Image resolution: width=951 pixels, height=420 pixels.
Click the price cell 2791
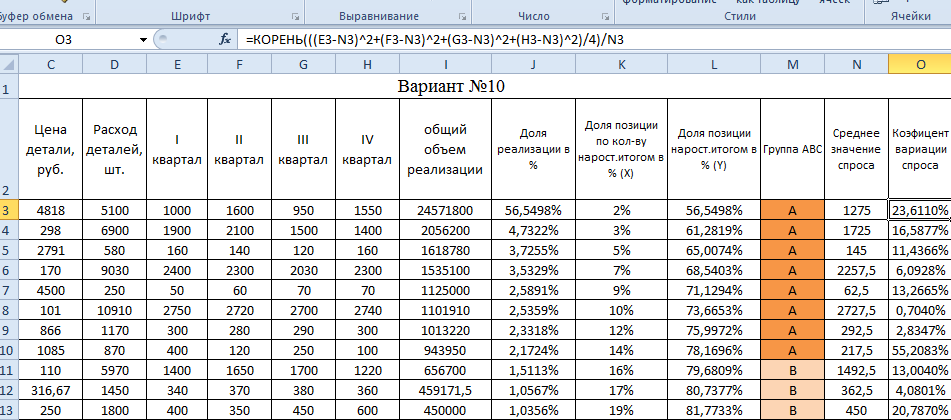pyautogui.click(x=50, y=251)
